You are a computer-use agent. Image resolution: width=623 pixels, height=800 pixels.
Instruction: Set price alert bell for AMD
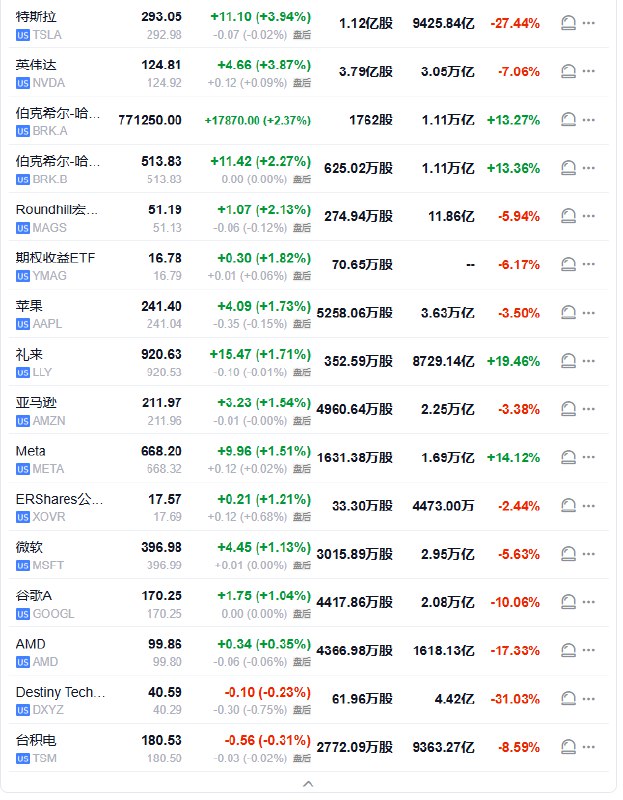pyautogui.click(x=568, y=651)
